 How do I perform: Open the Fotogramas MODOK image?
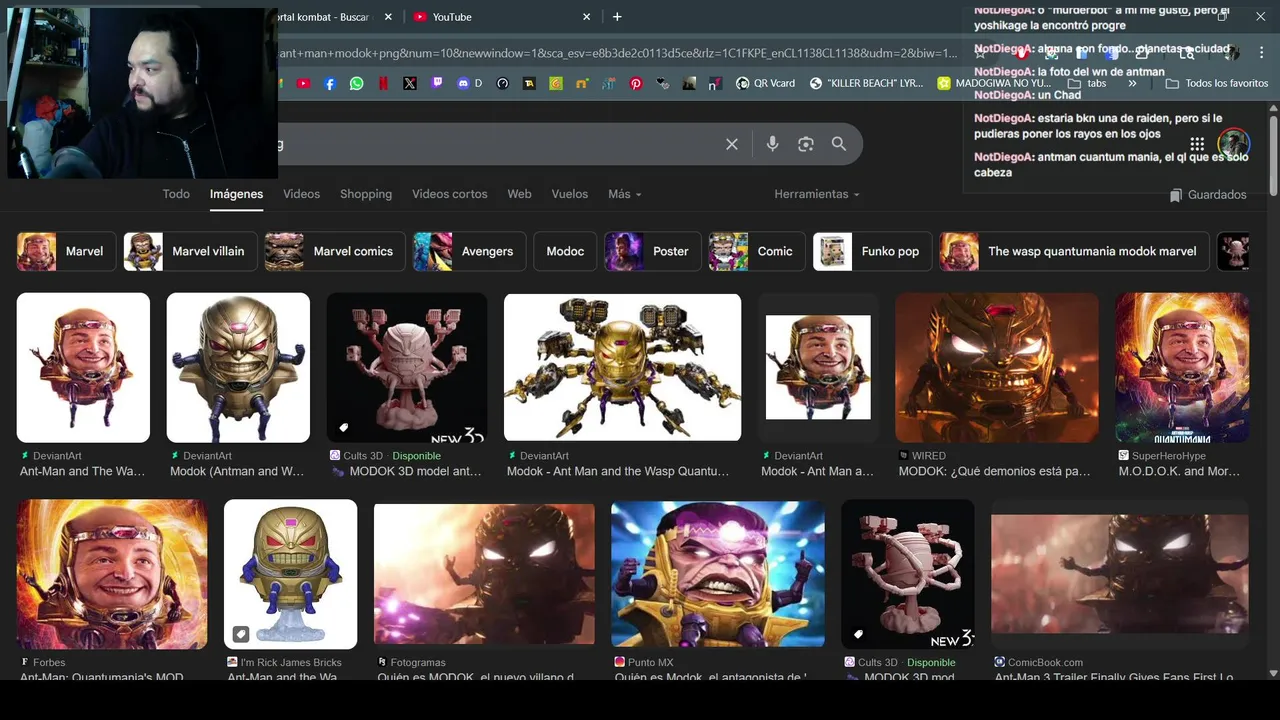(x=484, y=574)
